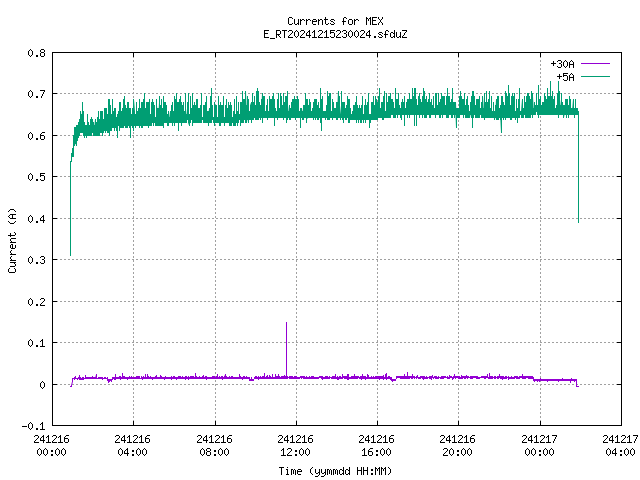
Task: Click the 241217 00:00 x-axis tick label
Action: click(x=540, y=446)
